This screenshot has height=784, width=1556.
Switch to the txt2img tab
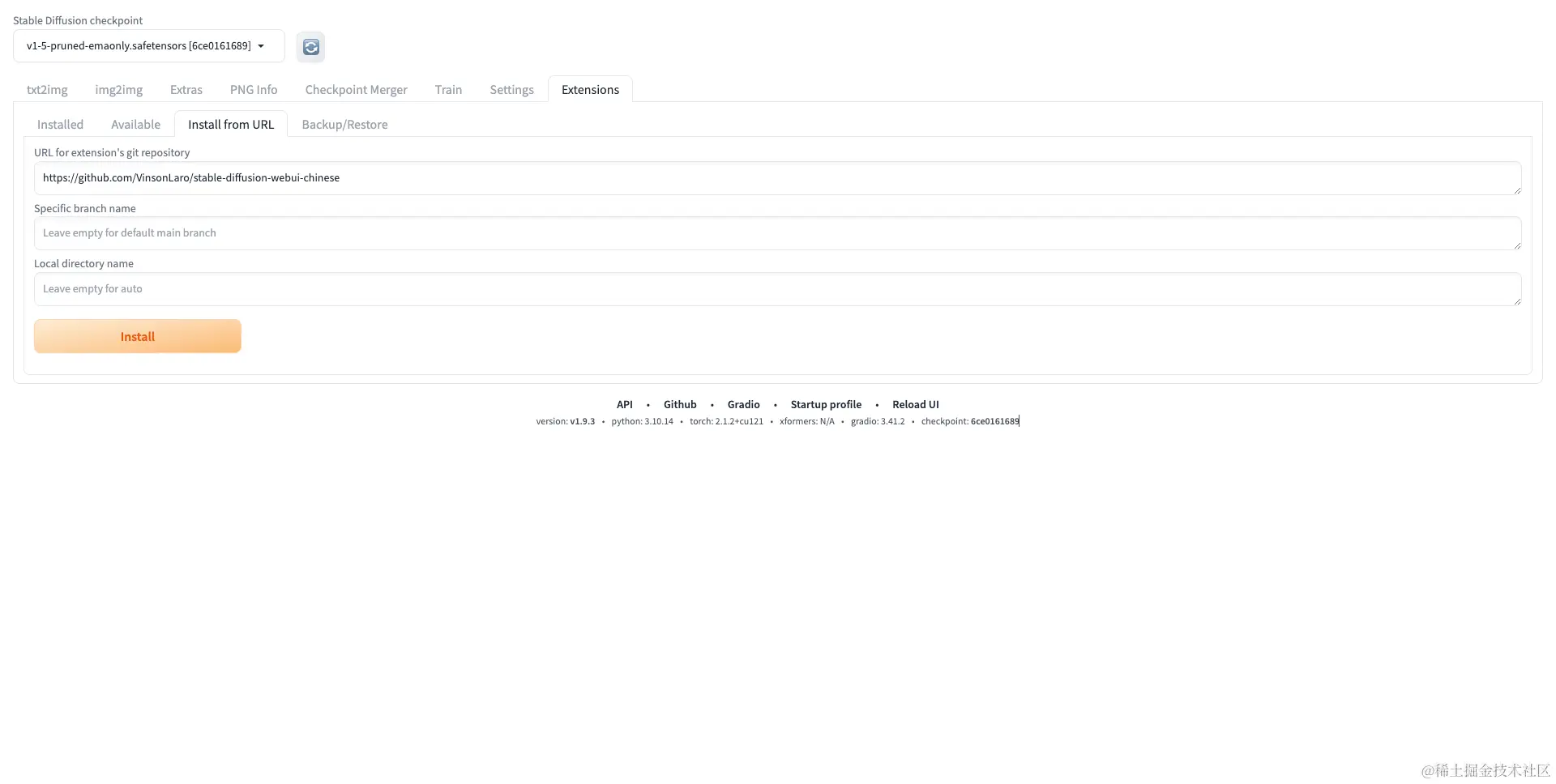pos(46,89)
